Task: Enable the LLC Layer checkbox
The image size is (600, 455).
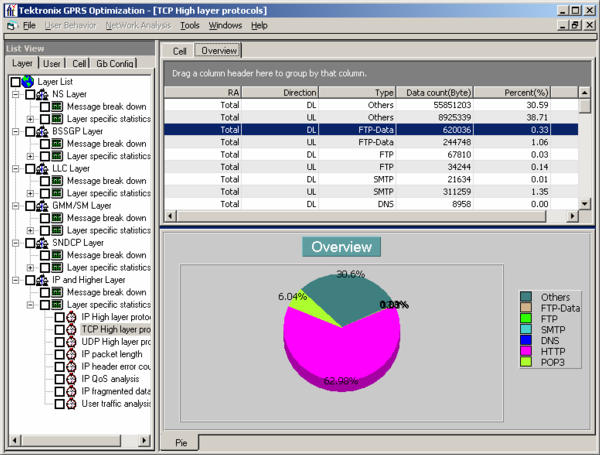Action: 30,168
